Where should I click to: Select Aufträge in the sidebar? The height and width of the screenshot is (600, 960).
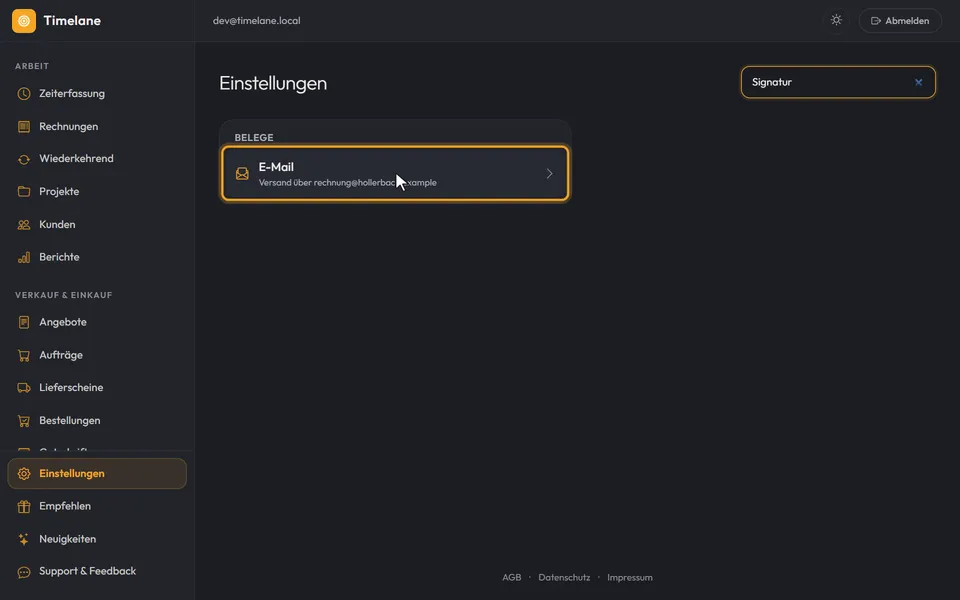pos(97,355)
